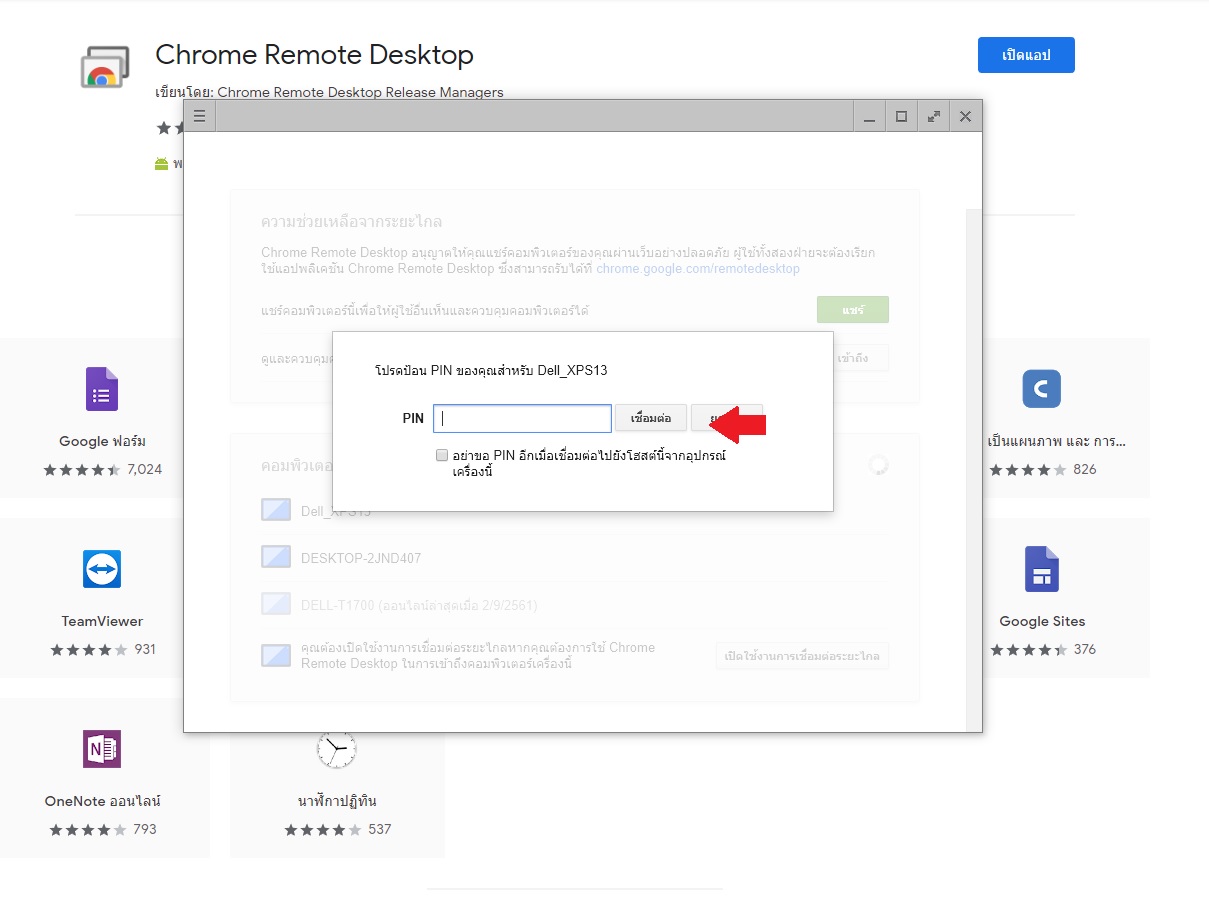1209x899 pixels.
Task: Cancel the PIN dialog with ยกเลิก
Action: point(727,418)
